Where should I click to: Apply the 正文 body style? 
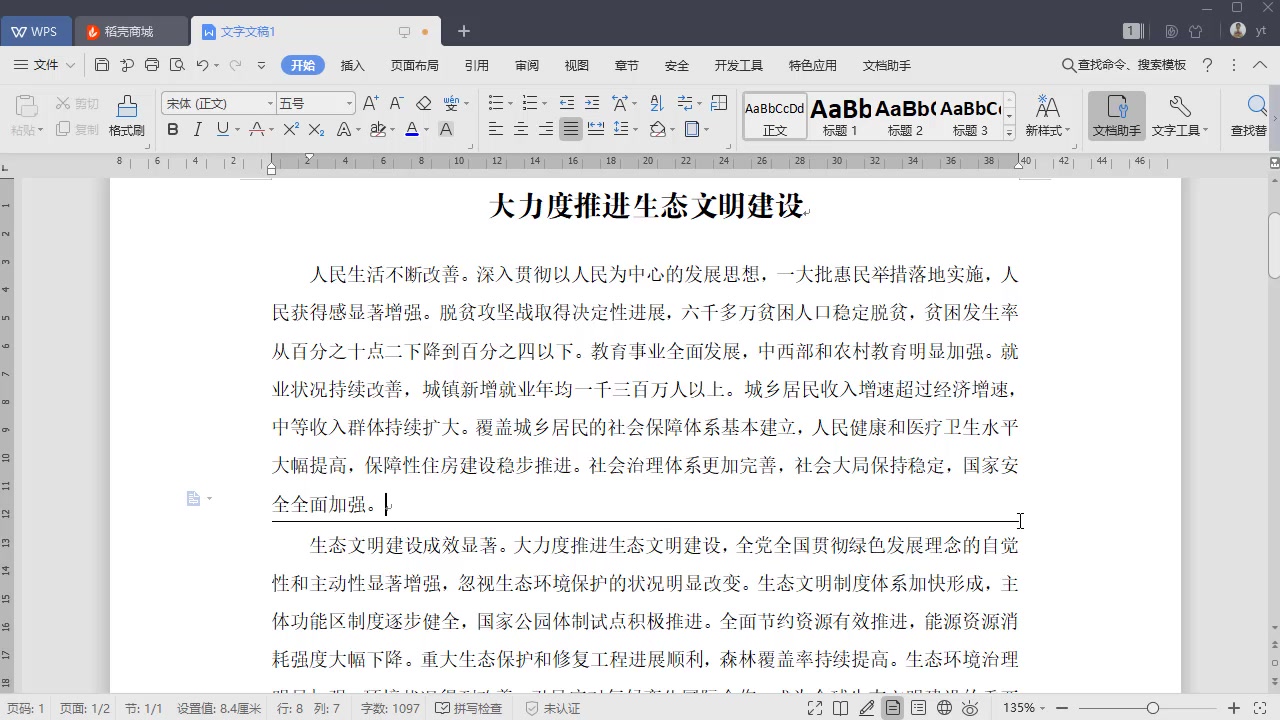click(775, 117)
